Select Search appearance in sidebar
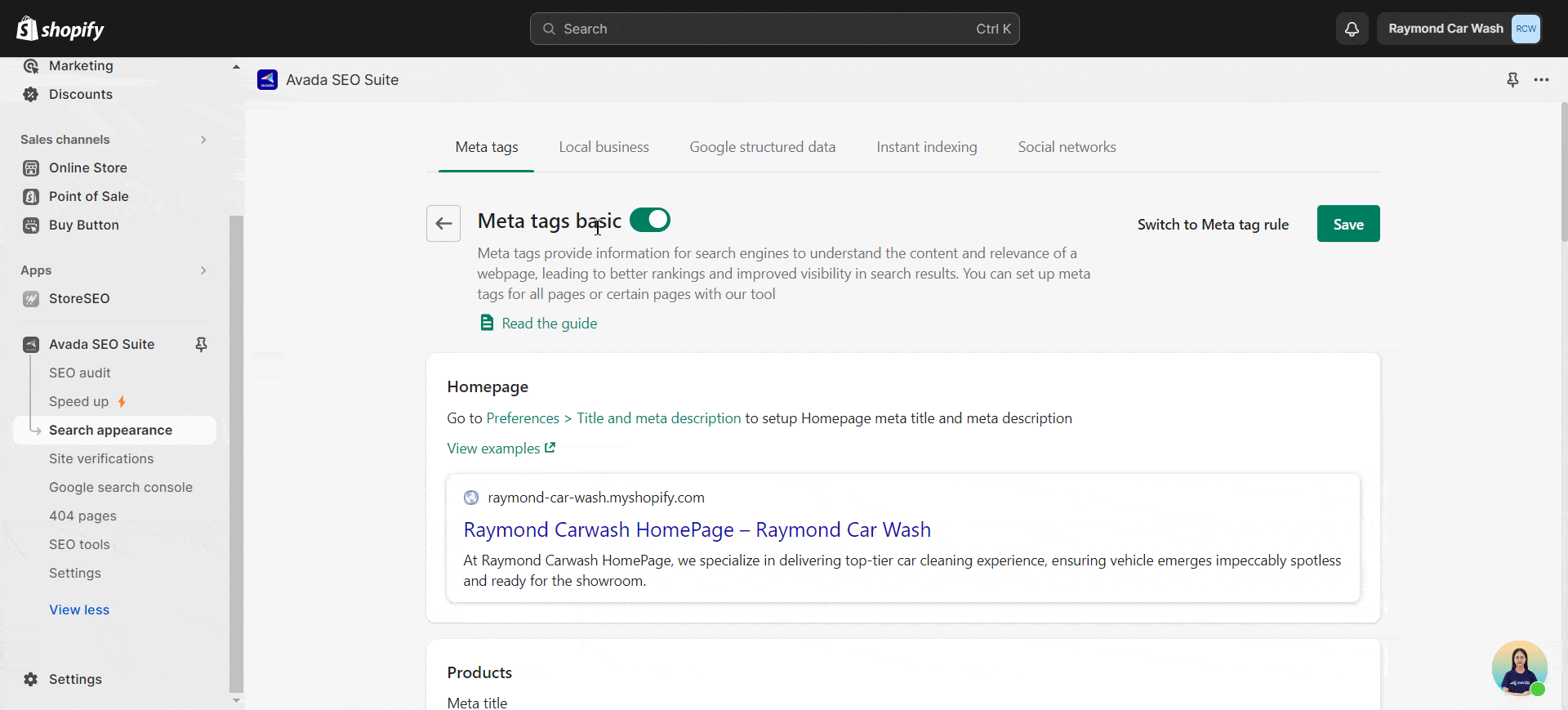The height and width of the screenshot is (710, 1568). [114, 430]
